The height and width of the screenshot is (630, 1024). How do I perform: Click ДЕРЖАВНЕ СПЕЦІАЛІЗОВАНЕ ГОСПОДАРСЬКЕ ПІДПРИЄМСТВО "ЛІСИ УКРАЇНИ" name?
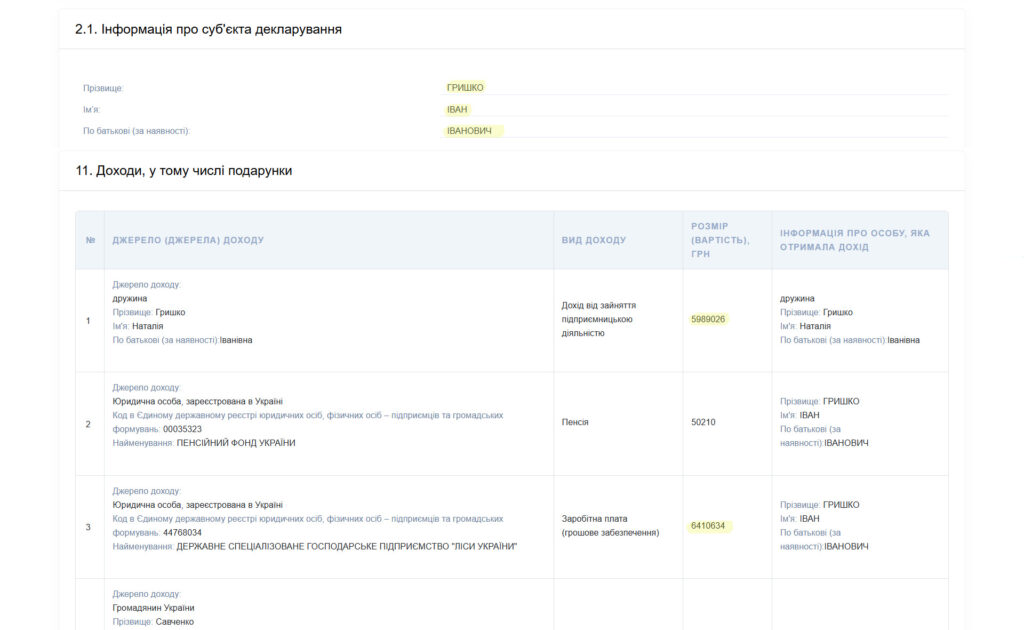point(347,546)
